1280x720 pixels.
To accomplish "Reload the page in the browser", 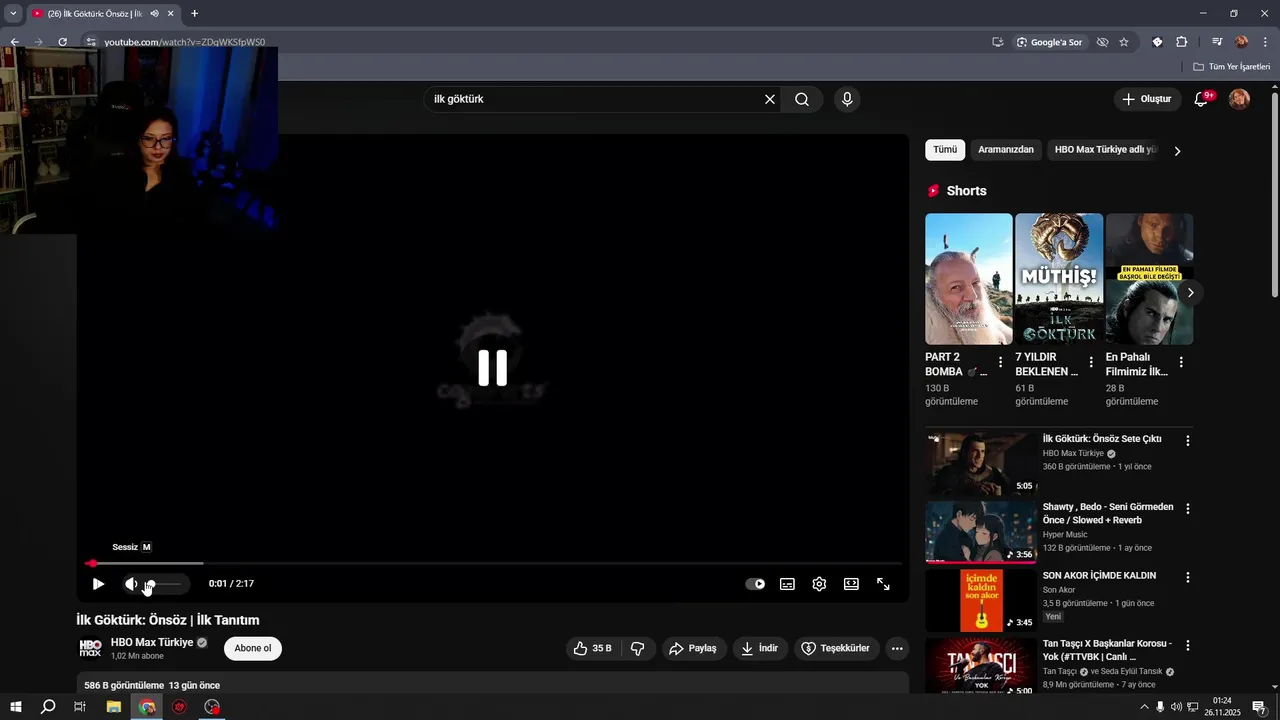I will click(62, 42).
